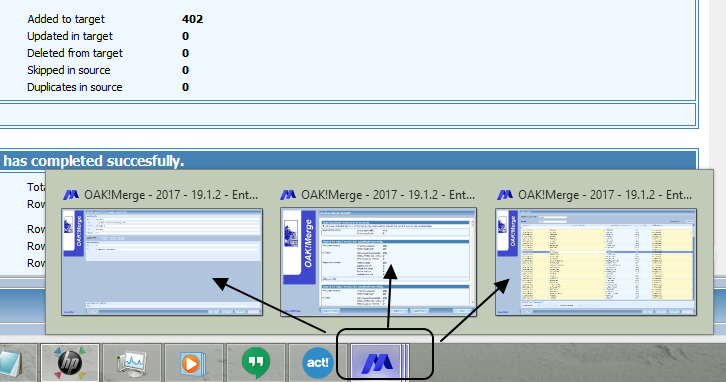Screen dimensions: 726x382
Task: Open the green Hangouts taskbar icon
Action: click(256, 363)
